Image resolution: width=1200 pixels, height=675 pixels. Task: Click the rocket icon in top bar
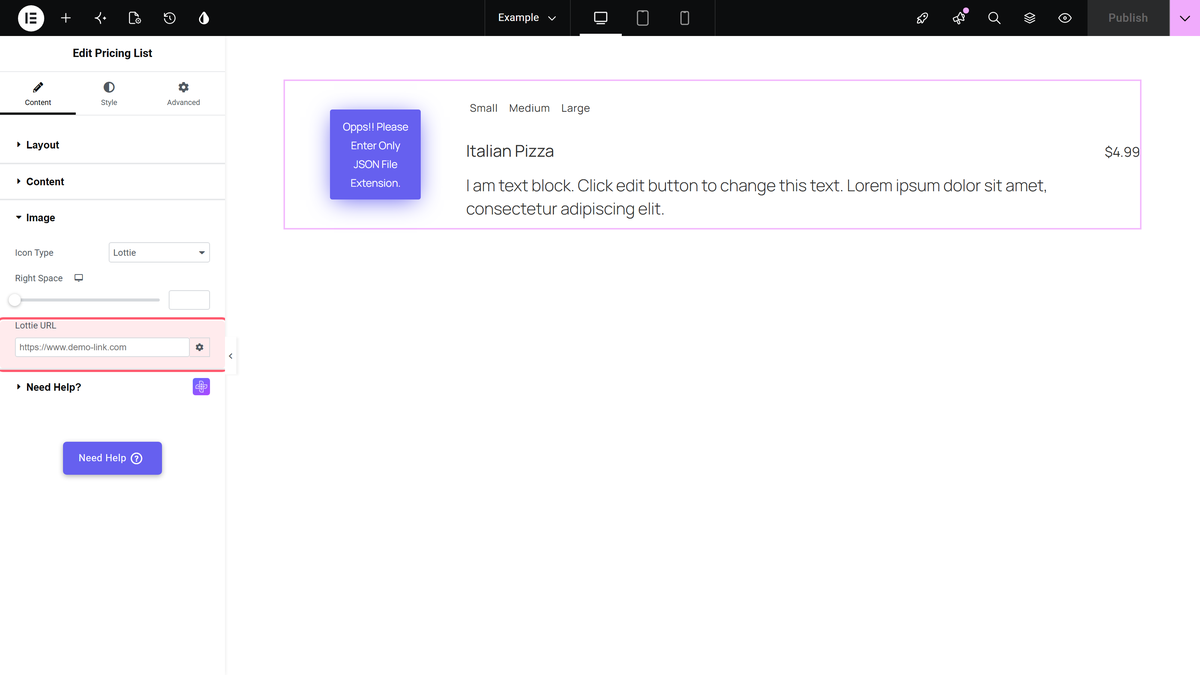(923, 18)
